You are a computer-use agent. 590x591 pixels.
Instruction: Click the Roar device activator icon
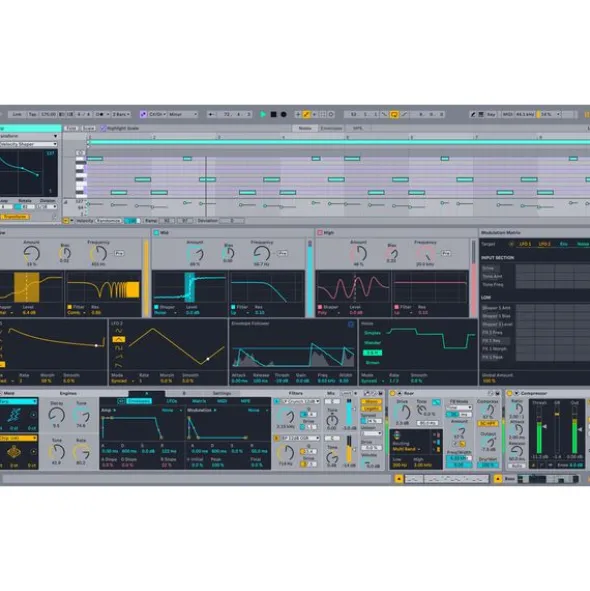click(392, 393)
